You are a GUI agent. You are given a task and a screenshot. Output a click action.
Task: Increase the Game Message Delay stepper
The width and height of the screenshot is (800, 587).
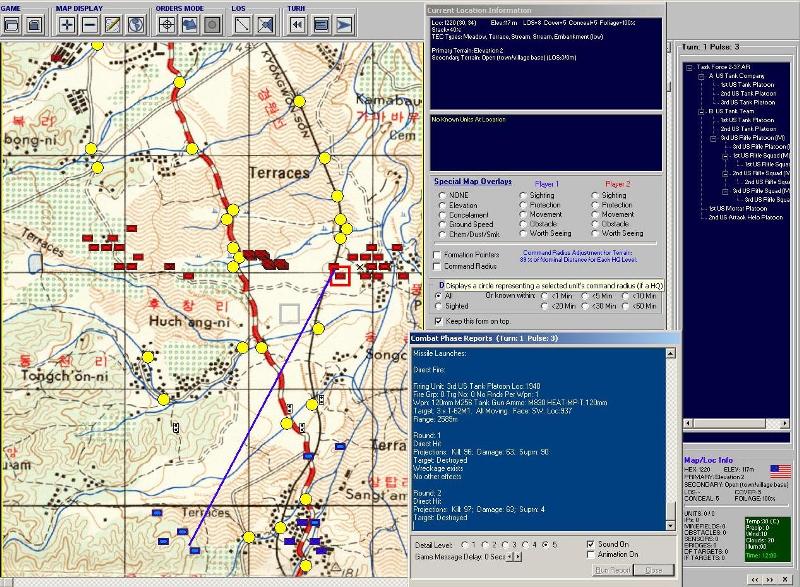[516, 556]
